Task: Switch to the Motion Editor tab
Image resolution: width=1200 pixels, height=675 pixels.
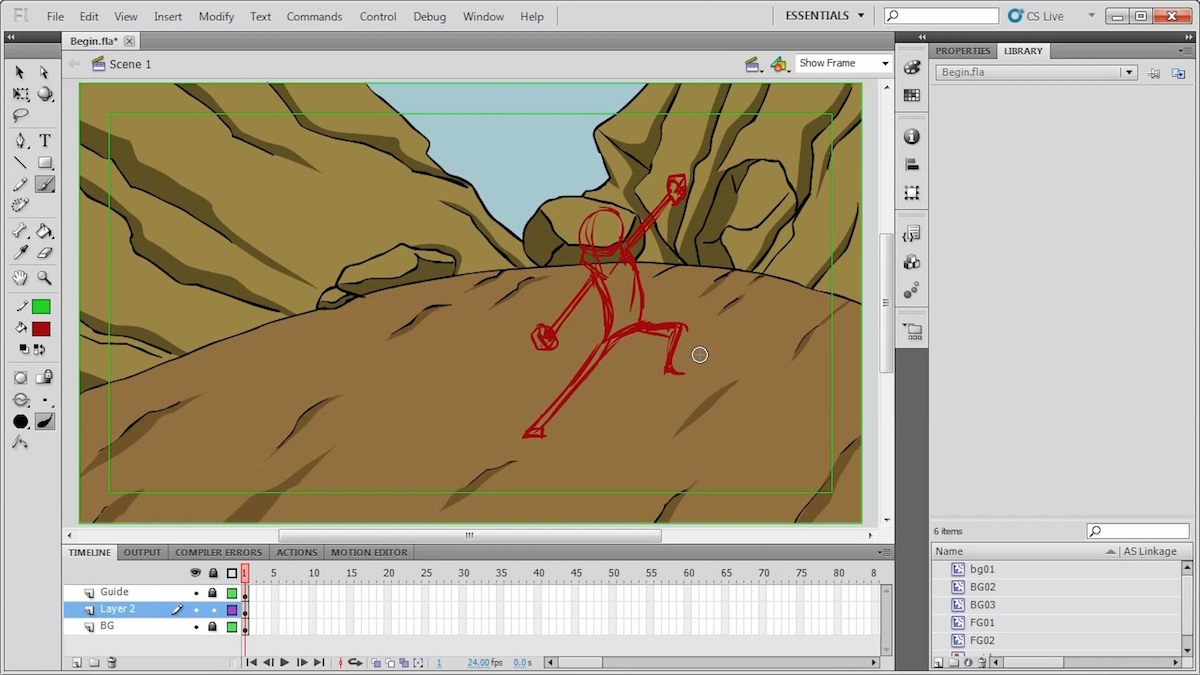Action: pos(369,552)
